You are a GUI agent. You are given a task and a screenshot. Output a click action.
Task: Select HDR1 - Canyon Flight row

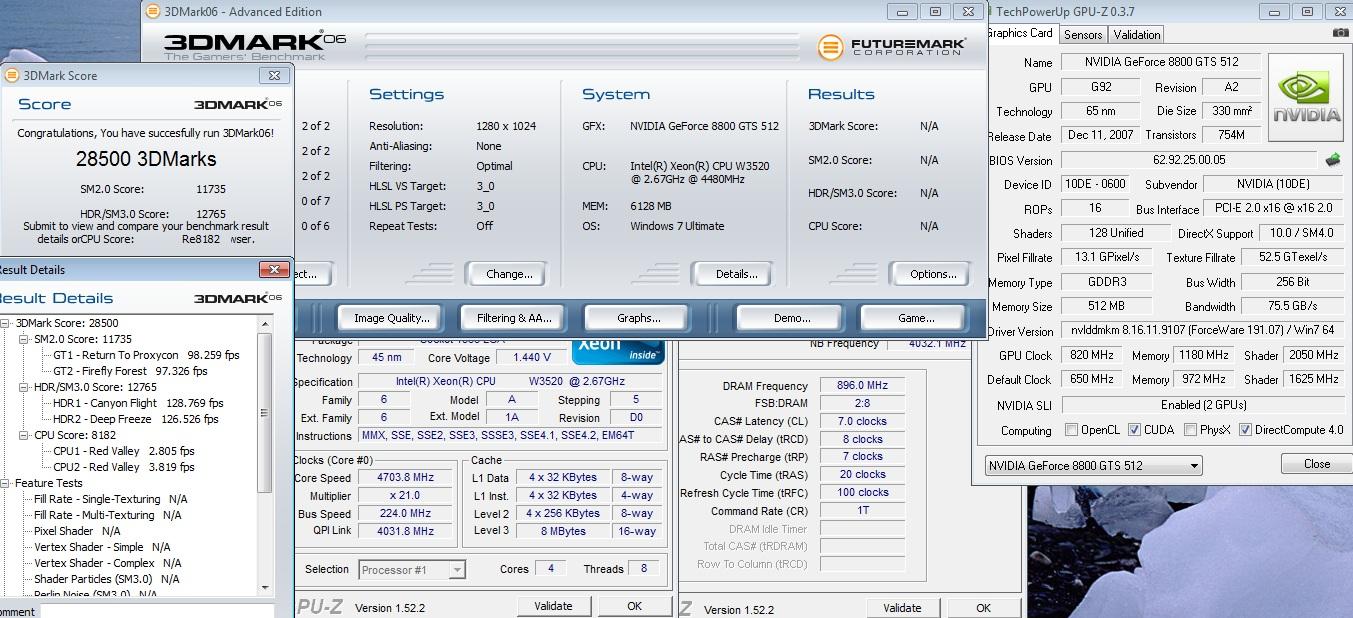[x=138, y=403]
